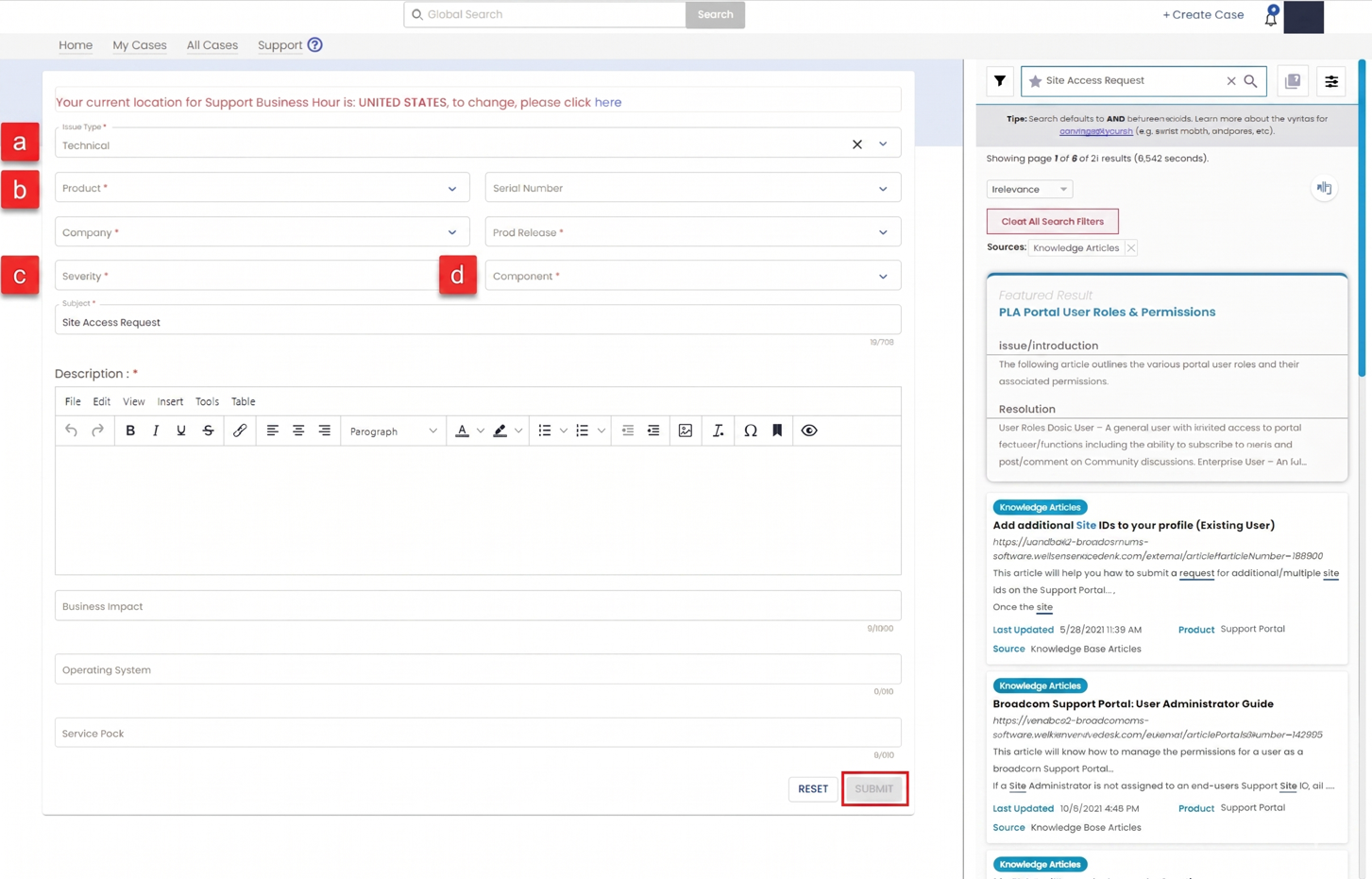Click the Business Impact input field
Viewport: 1372px width, 879px height.
pos(478,606)
